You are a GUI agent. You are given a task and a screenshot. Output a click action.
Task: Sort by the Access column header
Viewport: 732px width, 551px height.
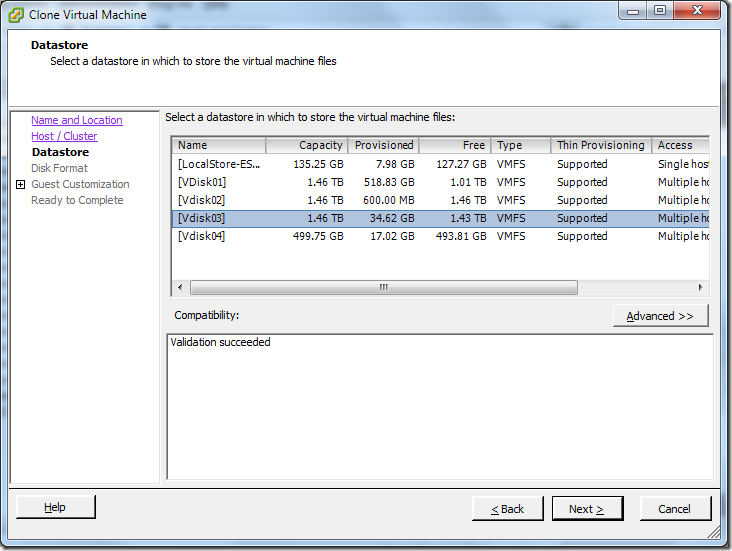[x=680, y=145]
